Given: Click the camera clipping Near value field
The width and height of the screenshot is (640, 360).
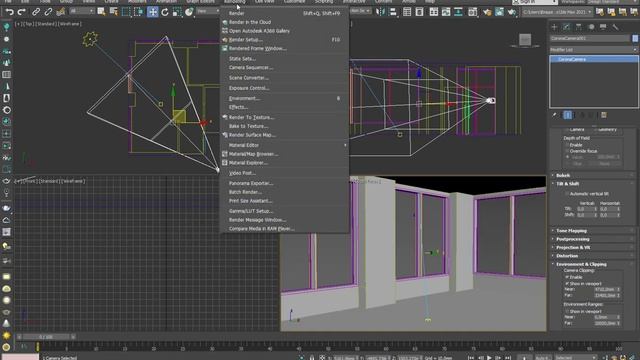Looking at the screenshot, I should 607,289.
